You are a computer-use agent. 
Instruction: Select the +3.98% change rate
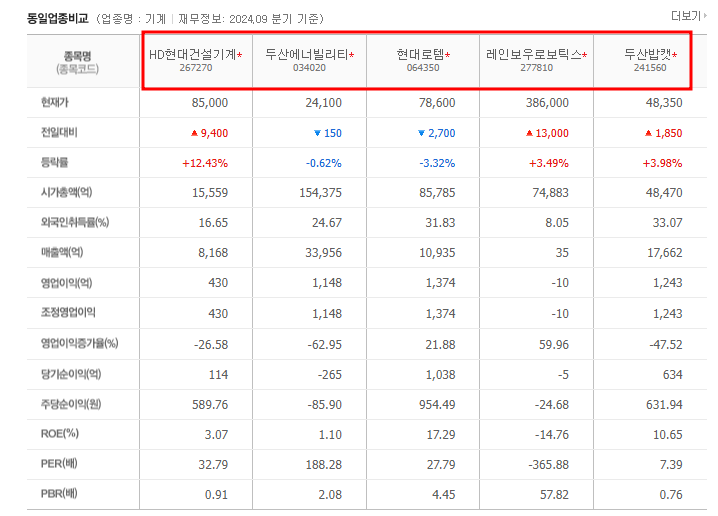(662, 163)
